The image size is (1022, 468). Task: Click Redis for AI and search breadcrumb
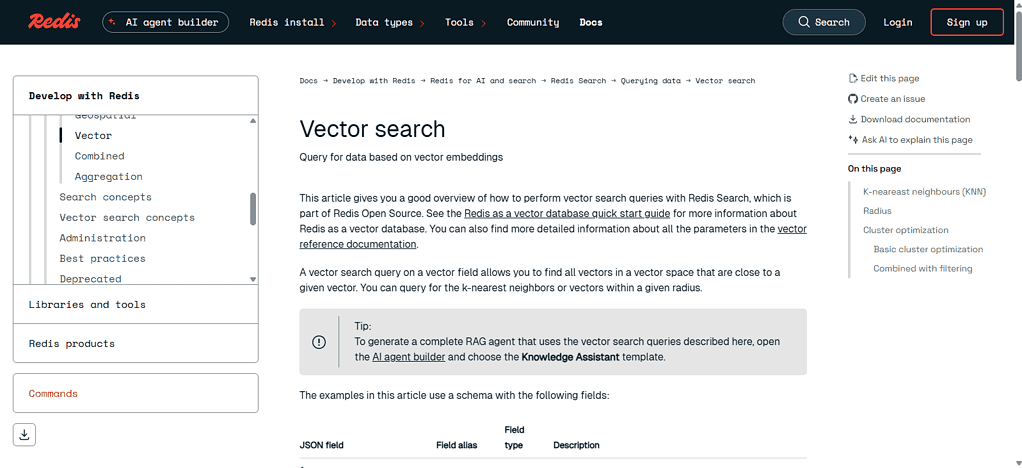click(x=483, y=81)
